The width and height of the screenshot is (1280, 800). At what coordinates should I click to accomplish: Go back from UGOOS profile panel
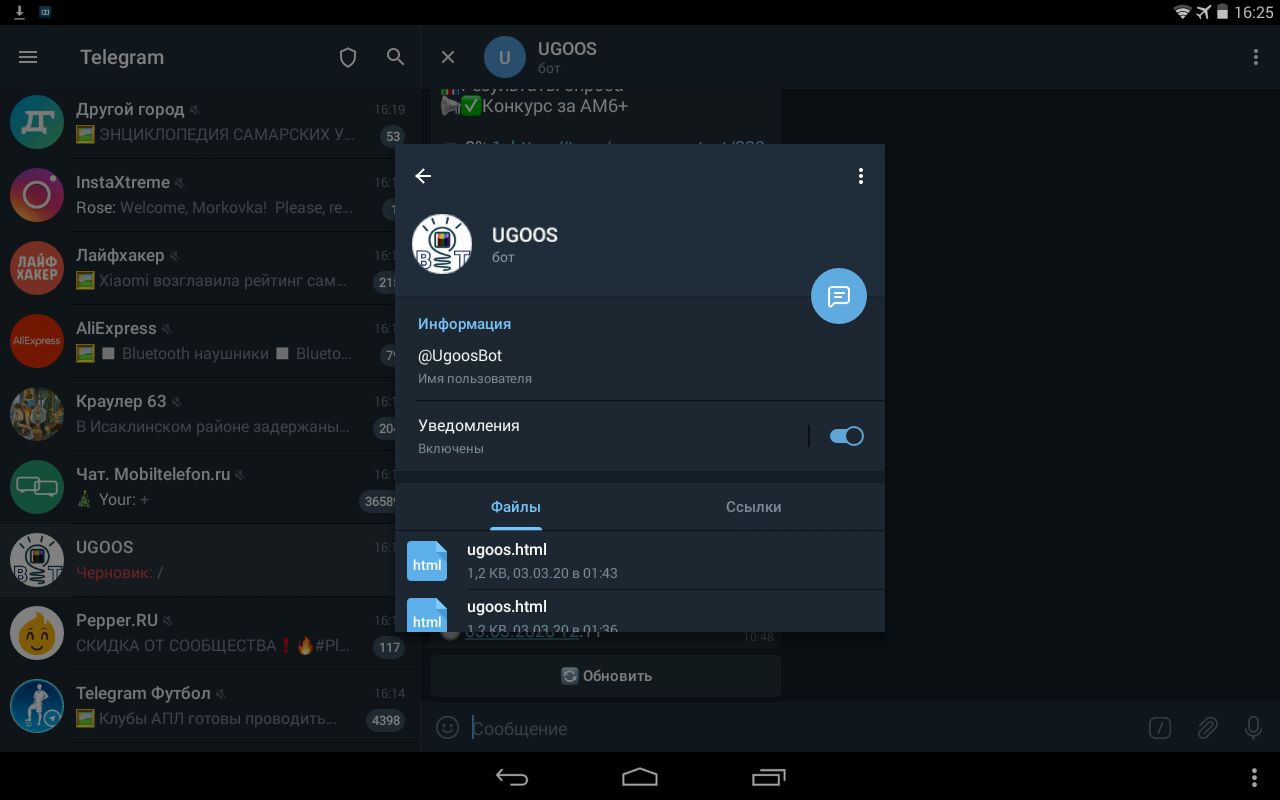pyautogui.click(x=423, y=176)
